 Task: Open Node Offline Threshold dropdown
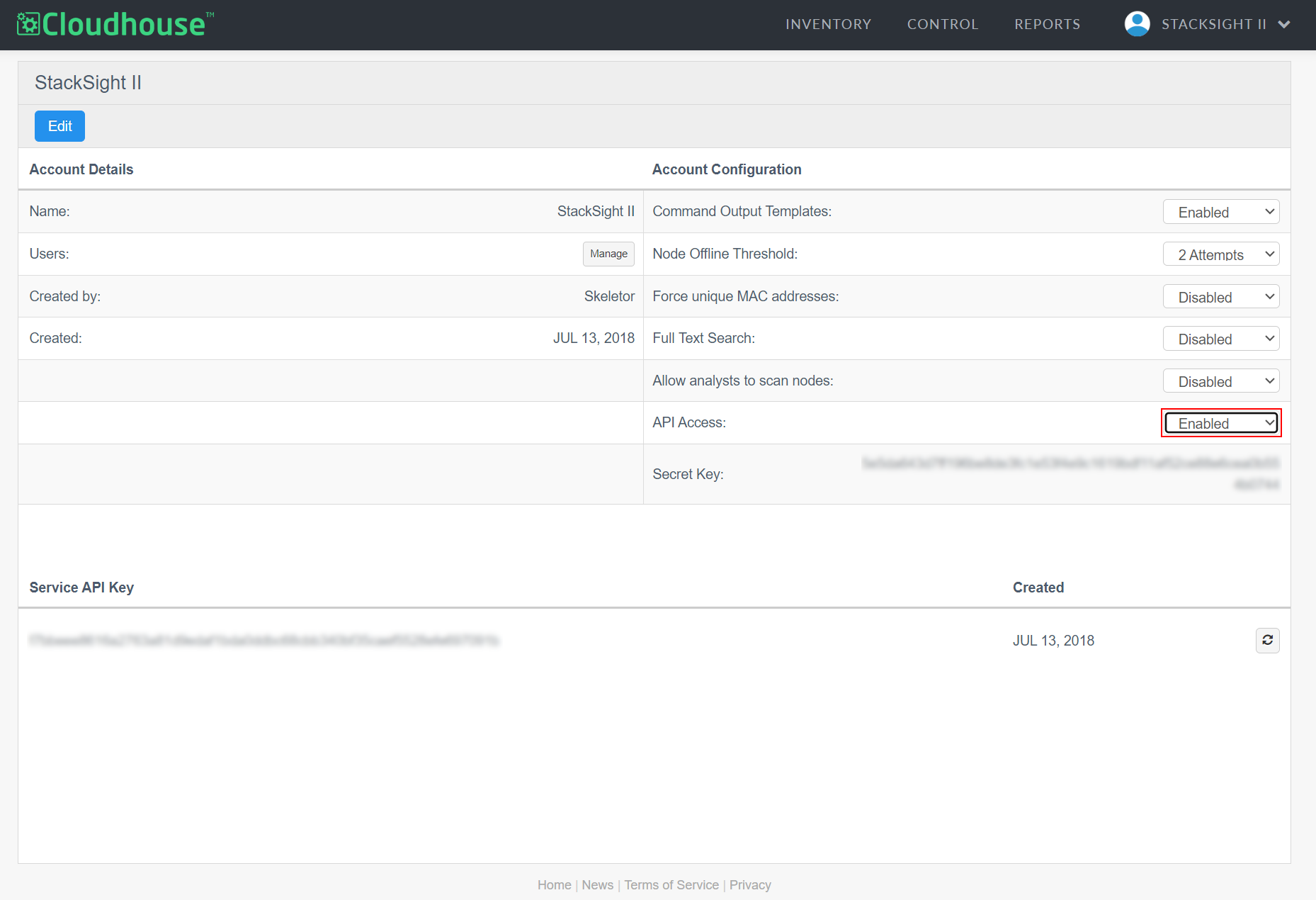point(1221,254)
